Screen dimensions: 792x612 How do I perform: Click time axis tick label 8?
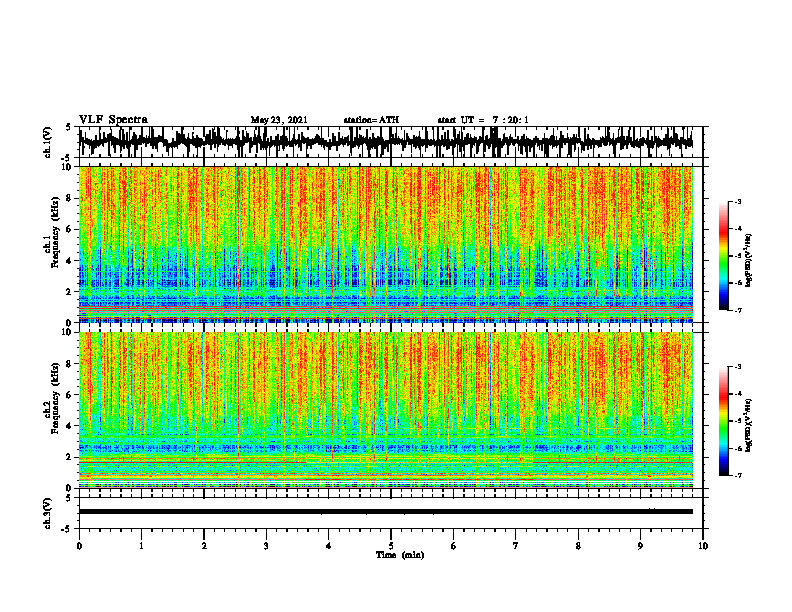point(578,546)
